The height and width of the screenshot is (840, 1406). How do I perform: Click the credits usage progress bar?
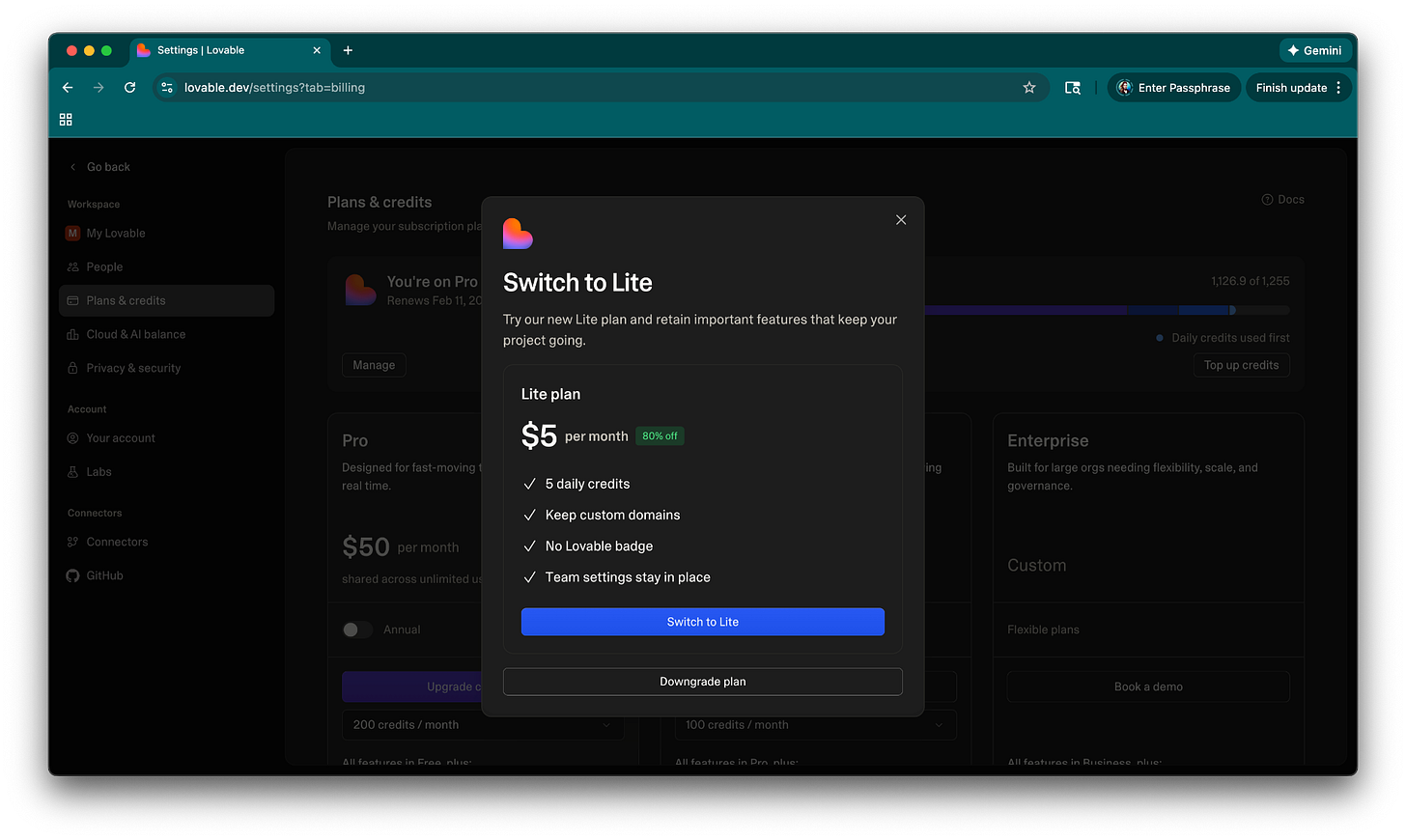pyautogui.click(x=1107, y=311)
